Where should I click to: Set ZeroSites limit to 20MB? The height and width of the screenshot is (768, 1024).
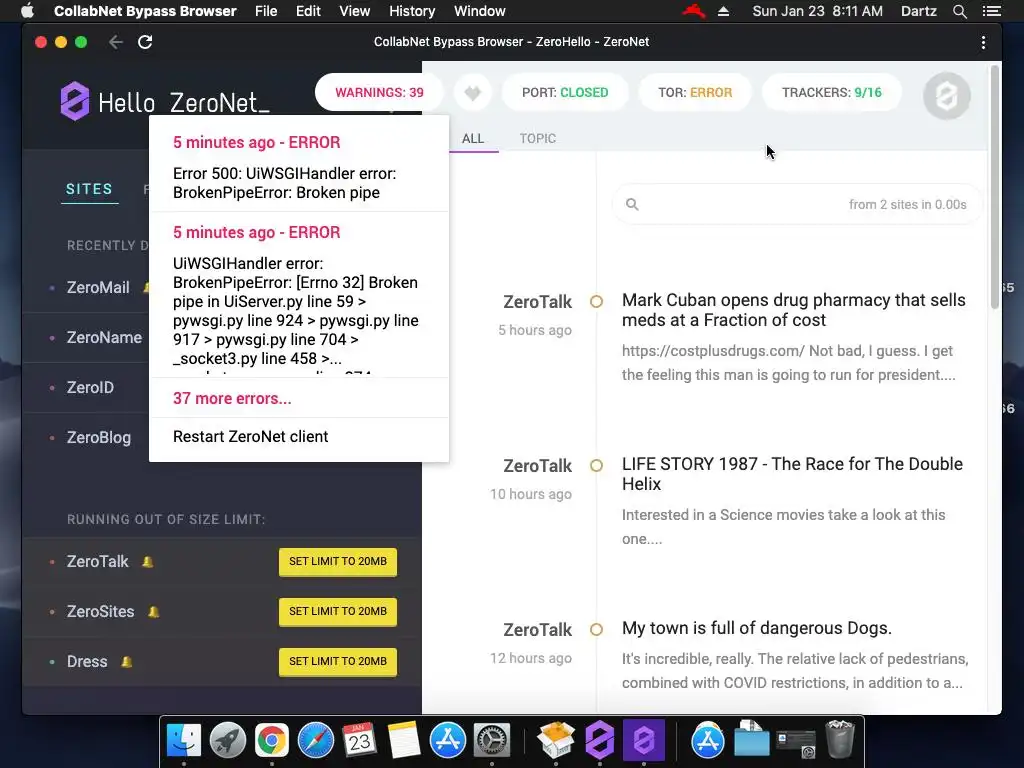338,612
